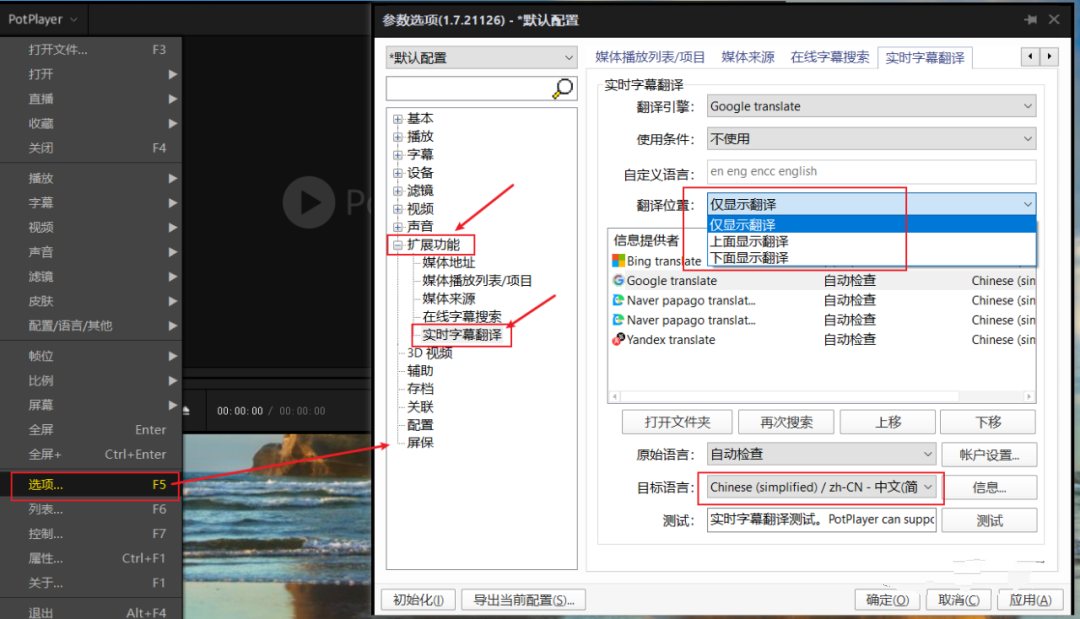1080x619 pixels.
Task: Switch to the 媒体来源 tab
Action: [x=748, y=57]
